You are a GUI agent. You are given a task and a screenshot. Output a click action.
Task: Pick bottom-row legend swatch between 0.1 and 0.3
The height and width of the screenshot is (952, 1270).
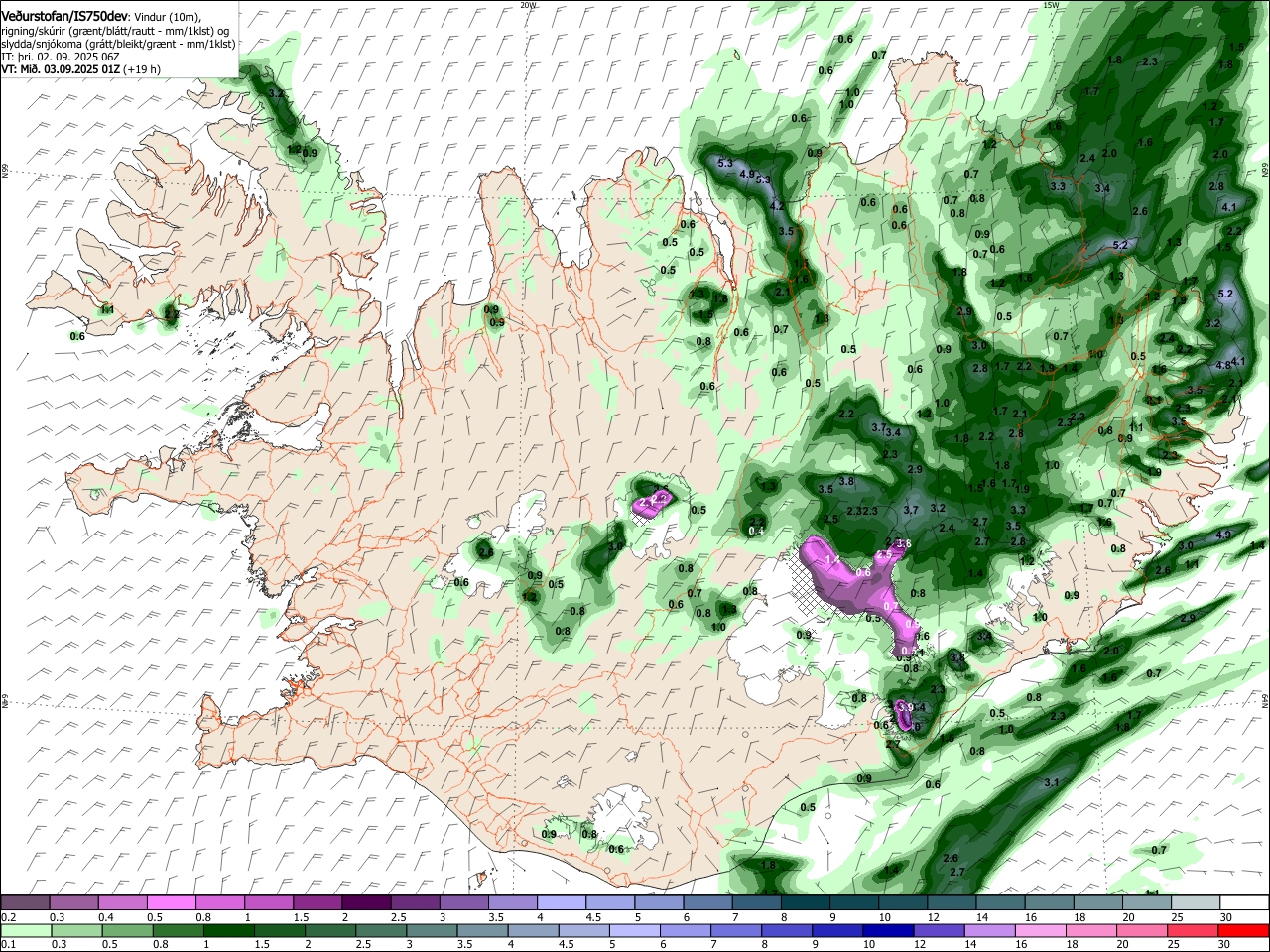coord(25,930)
